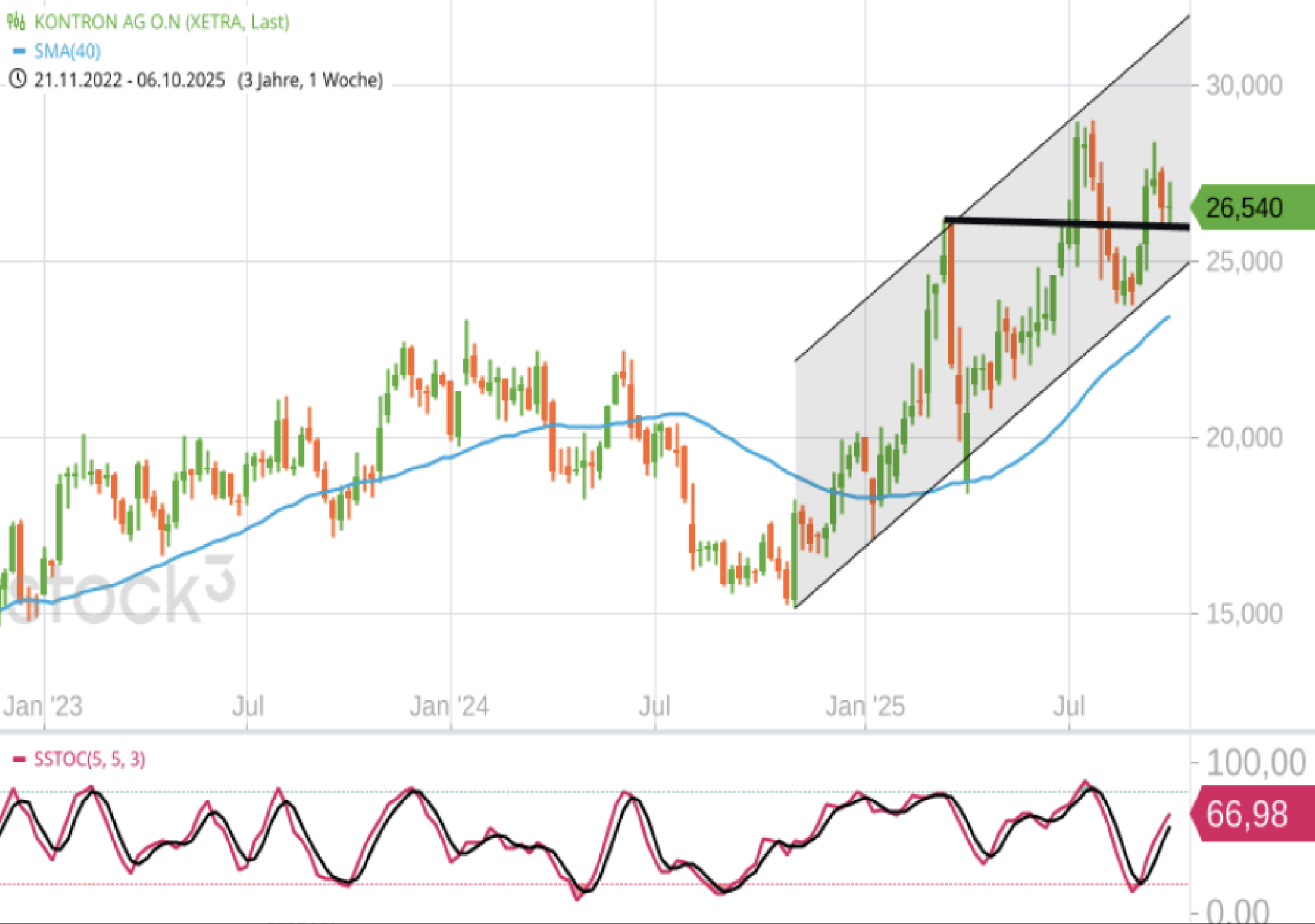Click the blue SMA(40) legend marker
The image size is (1315, 924).
point(19,51)
